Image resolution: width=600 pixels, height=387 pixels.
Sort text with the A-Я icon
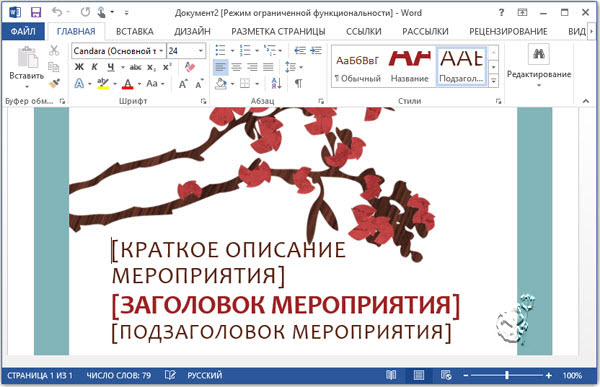276,83
